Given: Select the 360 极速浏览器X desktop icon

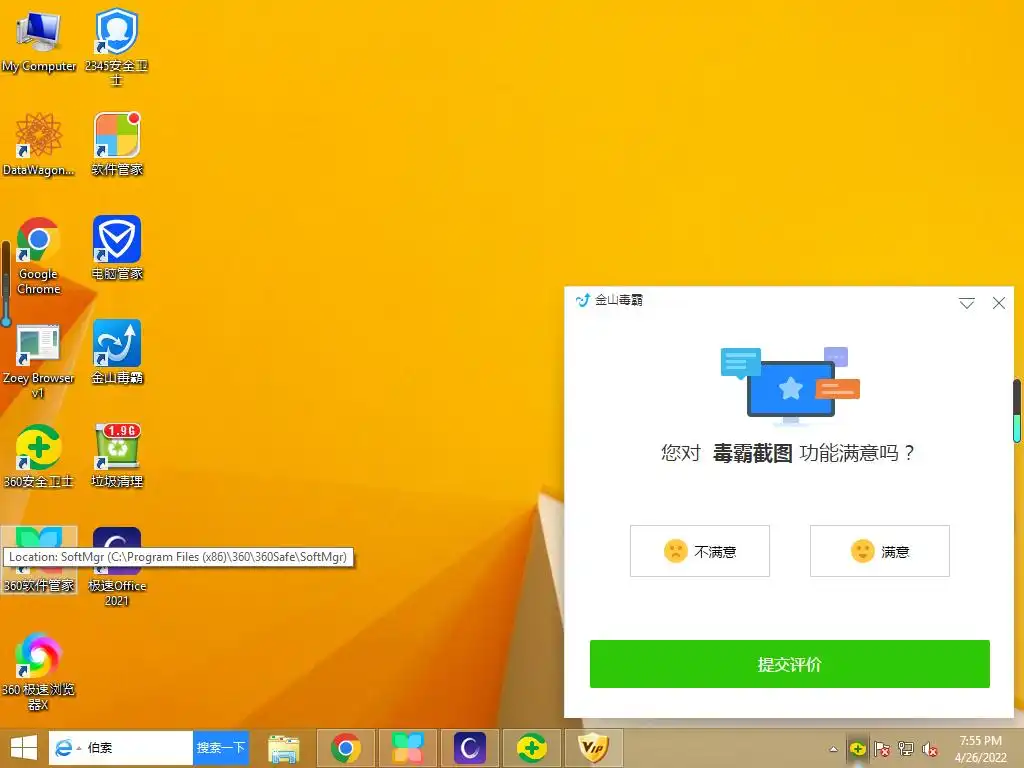Looking at the screenshot, I should click(x=39, y=671).
